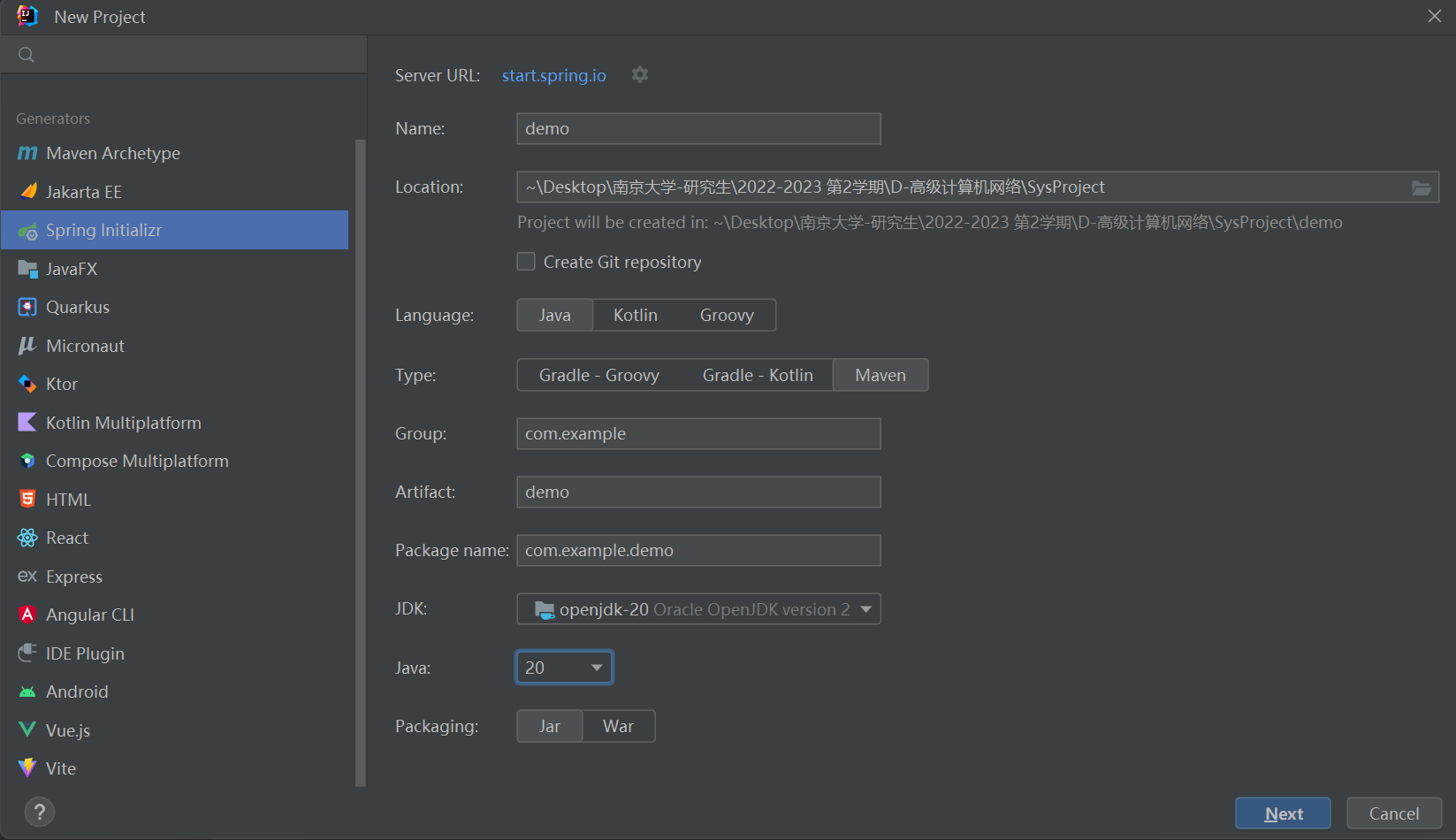Open the start.spring.io server link
1456x840 pixels.
(x=554, y=75)
